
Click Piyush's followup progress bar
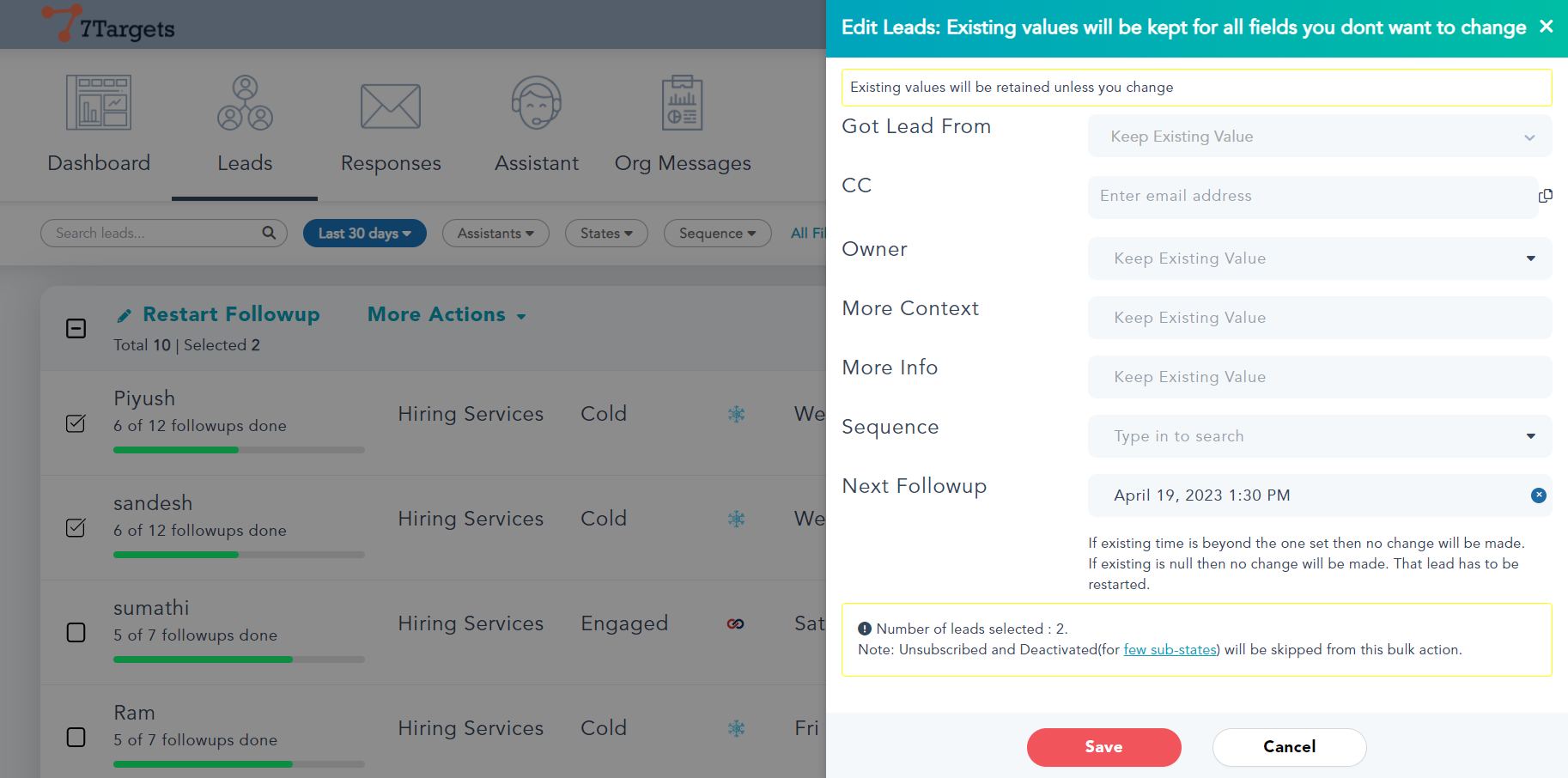click(x=239, y=450)
